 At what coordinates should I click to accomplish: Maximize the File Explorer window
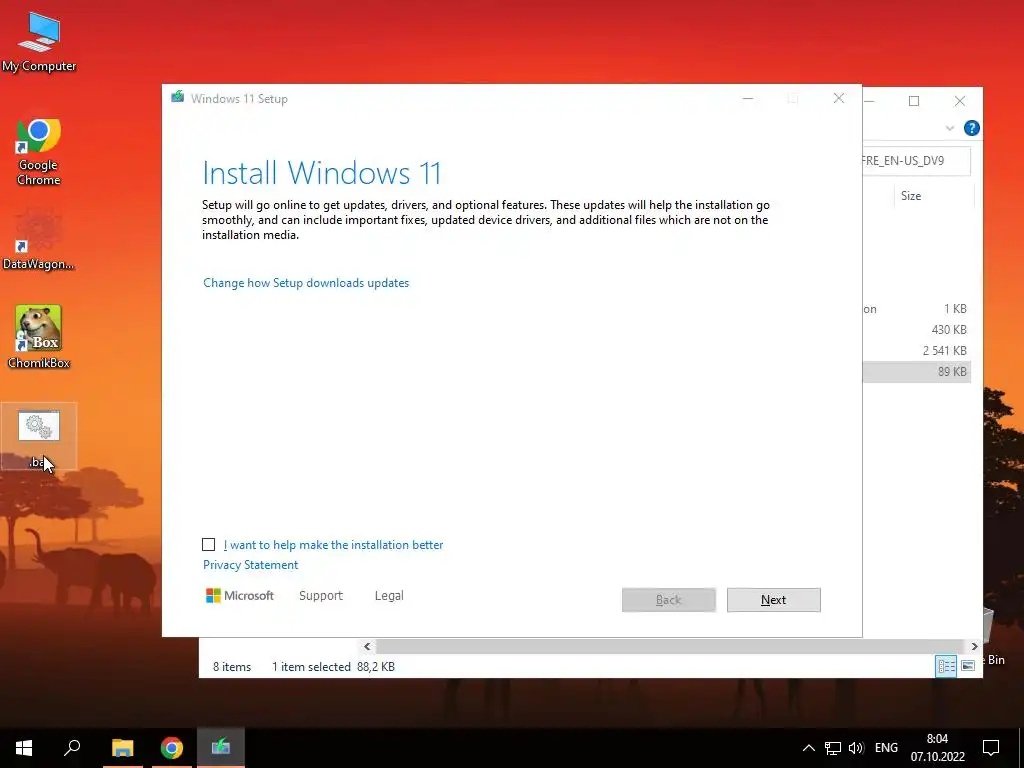pos(914,101)
